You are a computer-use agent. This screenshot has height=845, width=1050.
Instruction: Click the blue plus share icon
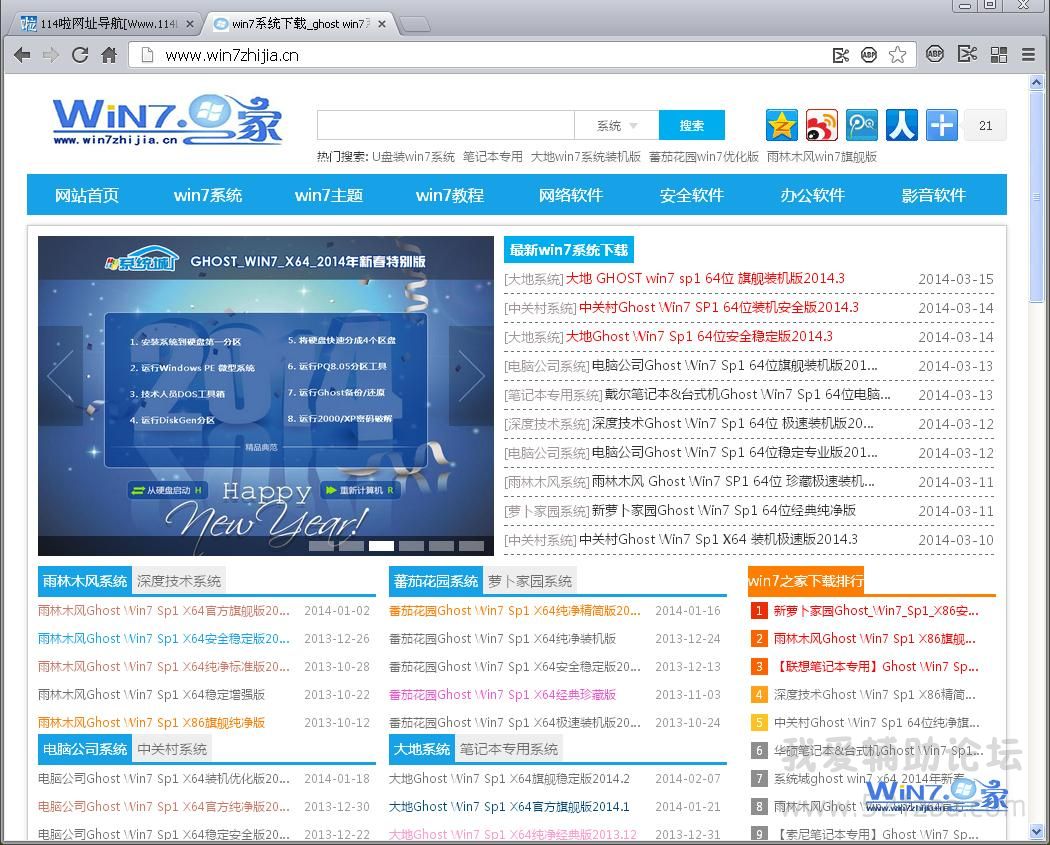[x=942, y=125]
